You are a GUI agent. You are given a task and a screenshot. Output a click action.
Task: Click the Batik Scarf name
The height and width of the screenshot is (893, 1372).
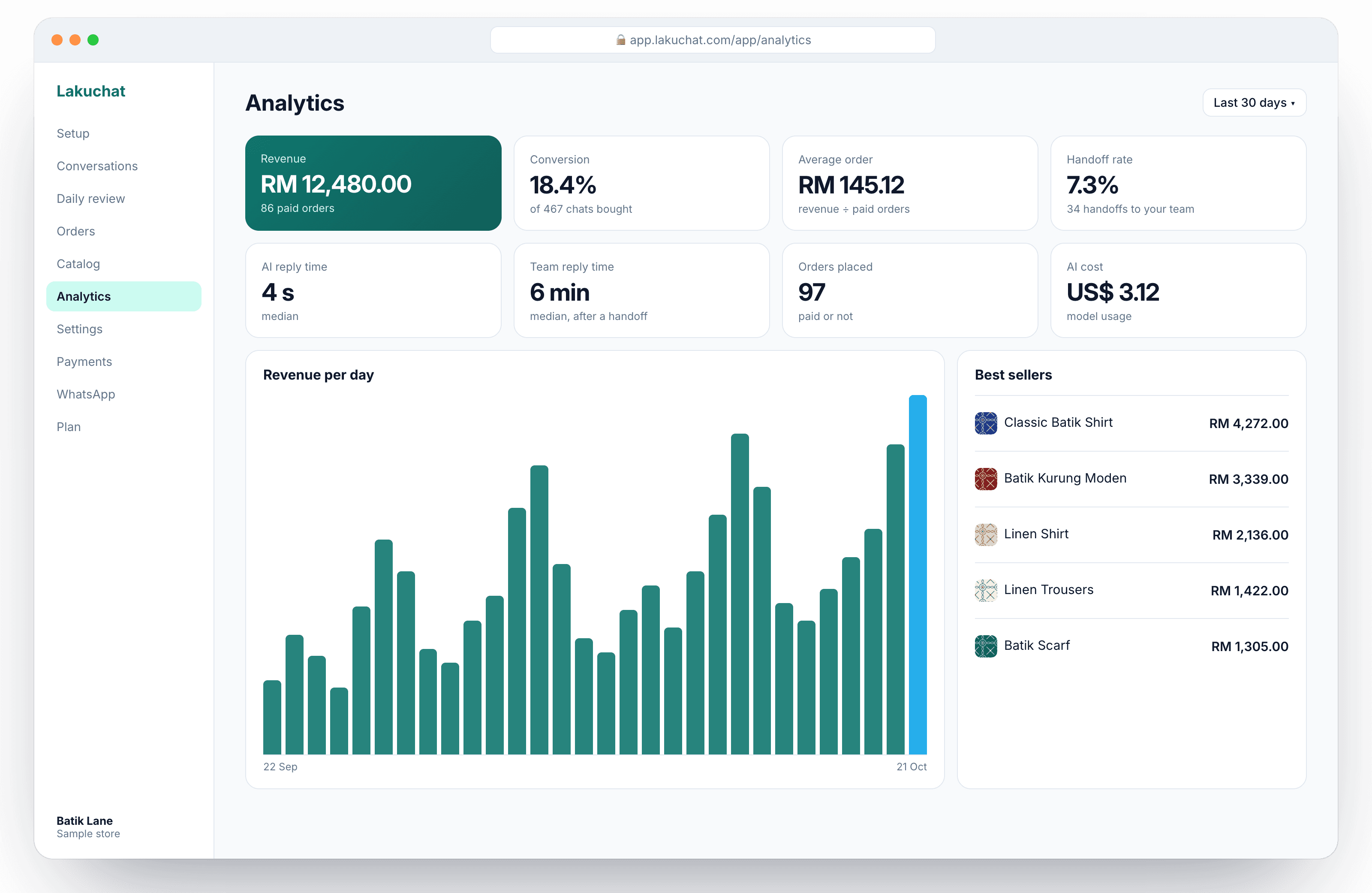1036,646
